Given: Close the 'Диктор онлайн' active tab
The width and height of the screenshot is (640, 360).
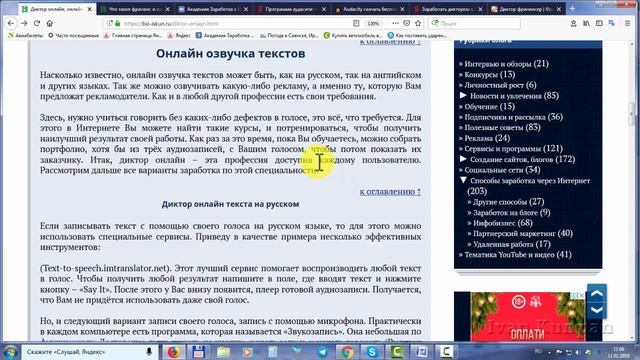Looking at the screenshot, I should click(x=89, y=9).
